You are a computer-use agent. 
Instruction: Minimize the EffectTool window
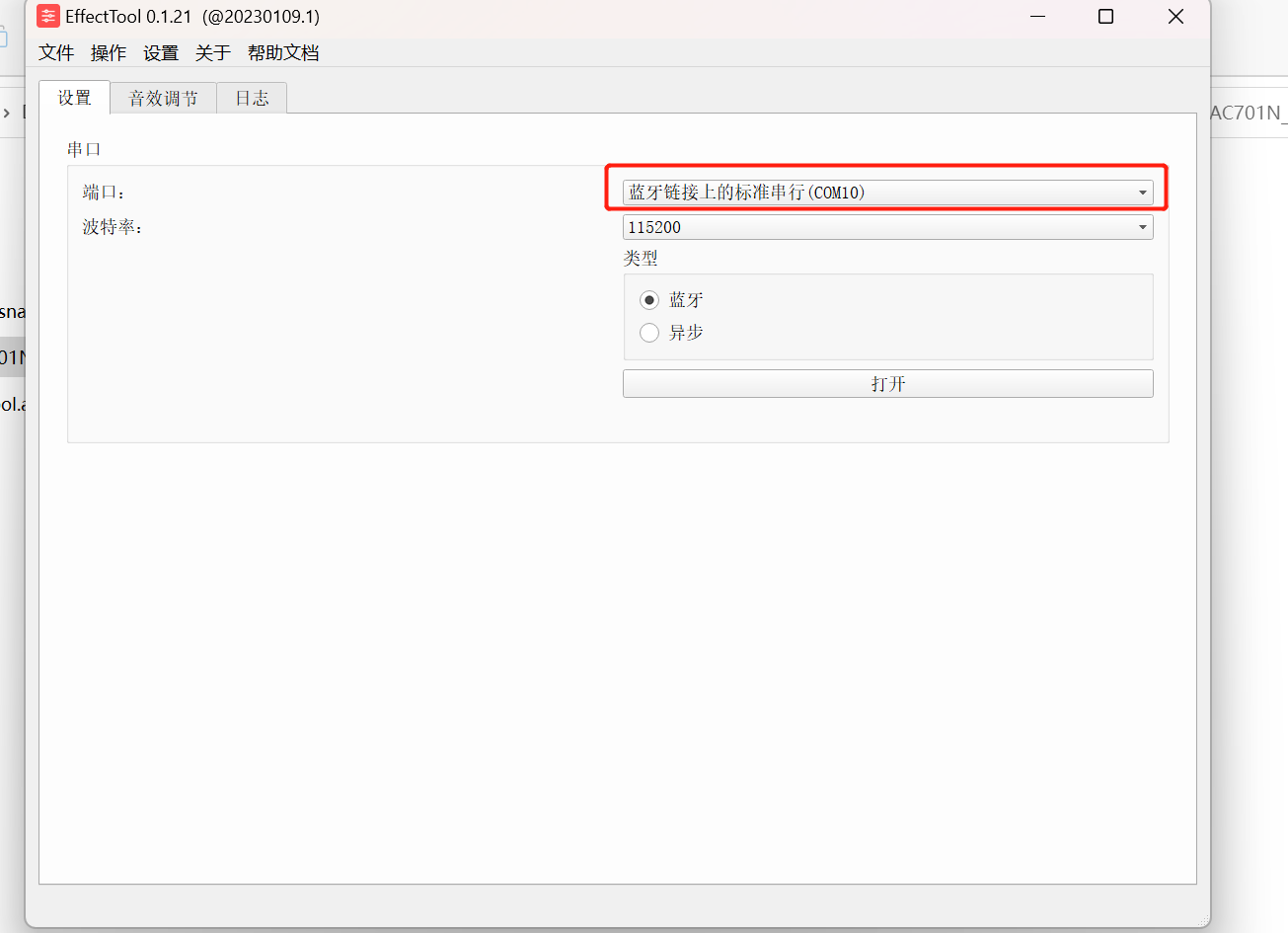coord(1037,16)
